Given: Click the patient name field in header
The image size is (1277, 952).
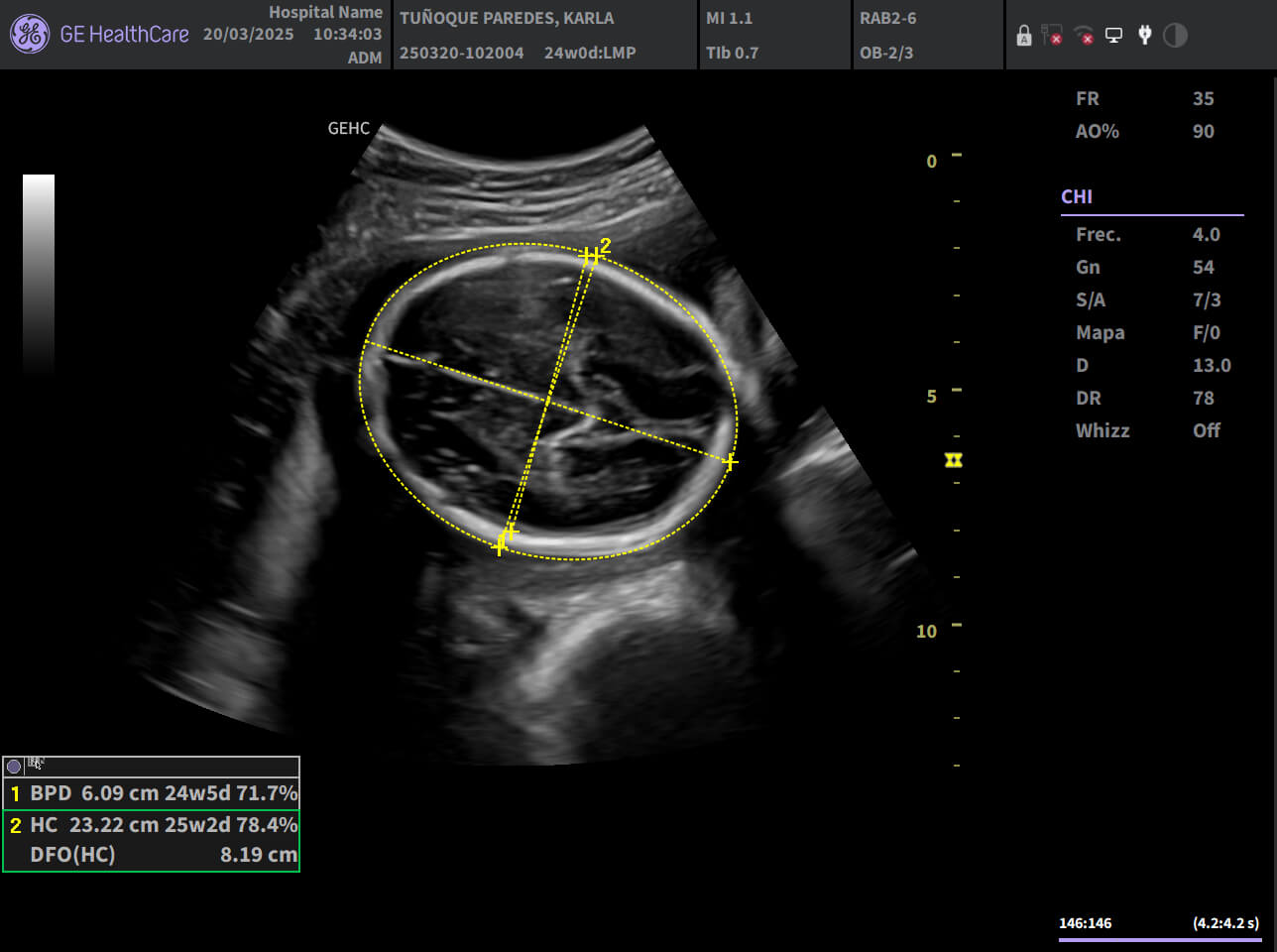Looking at the screenshot, I should click(x=507, y=18).
